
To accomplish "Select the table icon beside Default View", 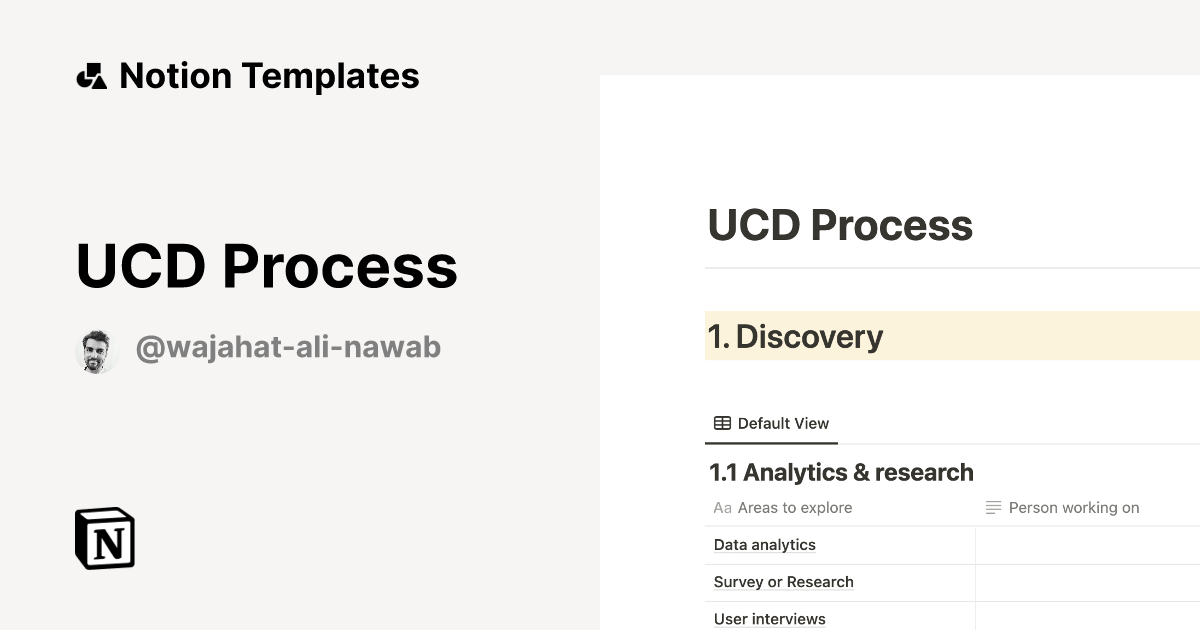I will pyautogui.click(x=720, y=422).
